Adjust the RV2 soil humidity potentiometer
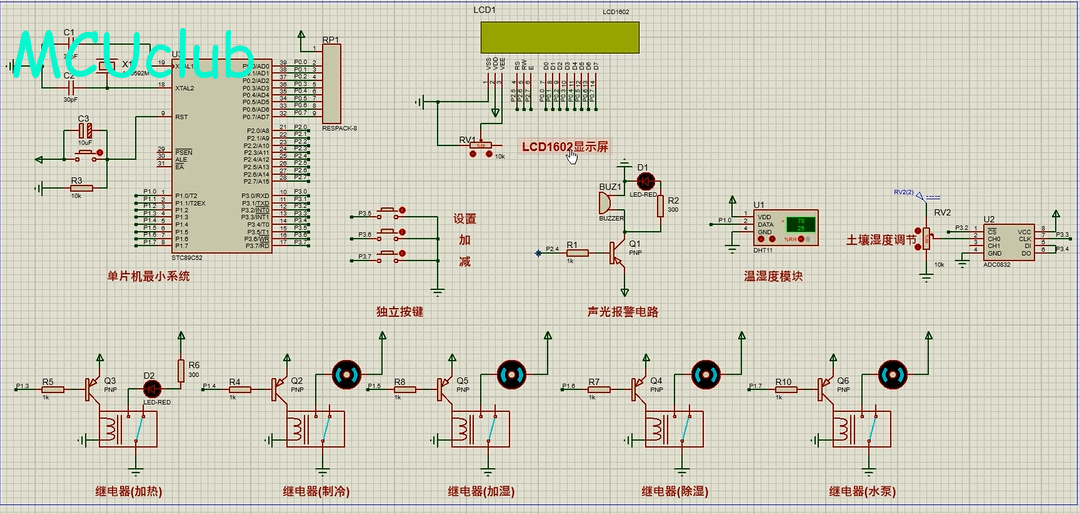Screen dimensions: 1080x514 (x=927, y=238)
